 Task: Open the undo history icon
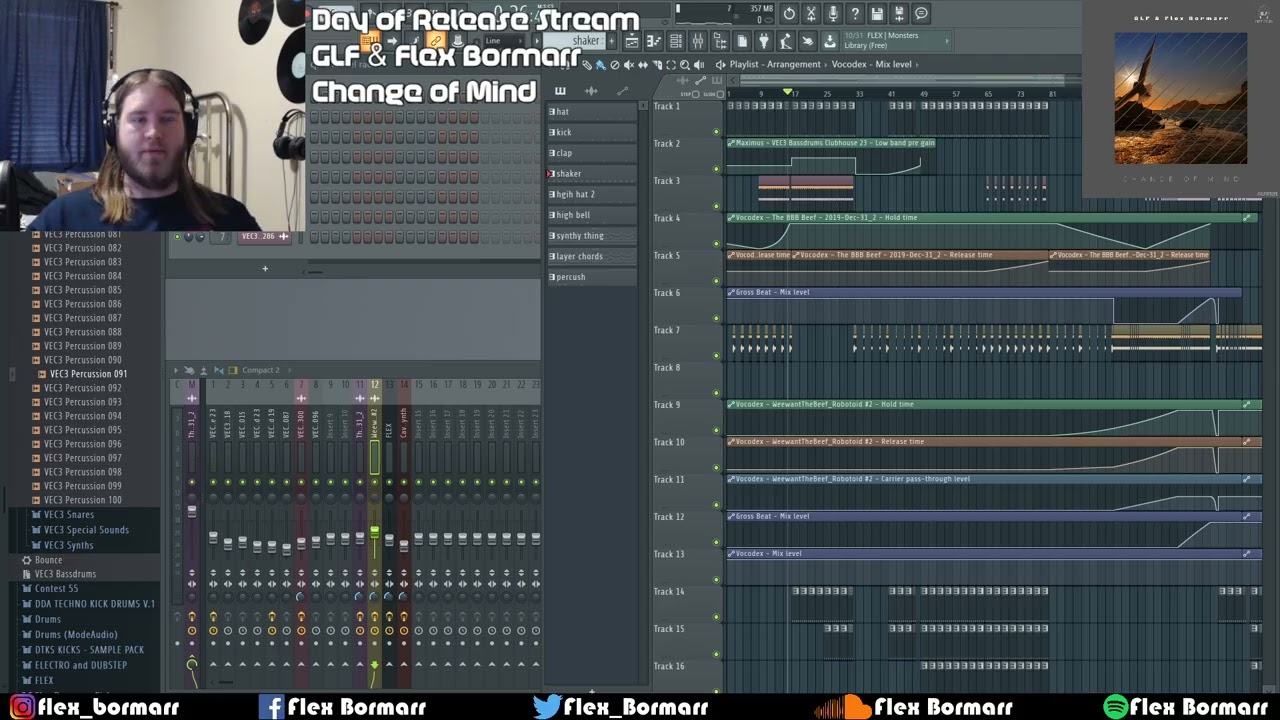click(x=789, y=14)
